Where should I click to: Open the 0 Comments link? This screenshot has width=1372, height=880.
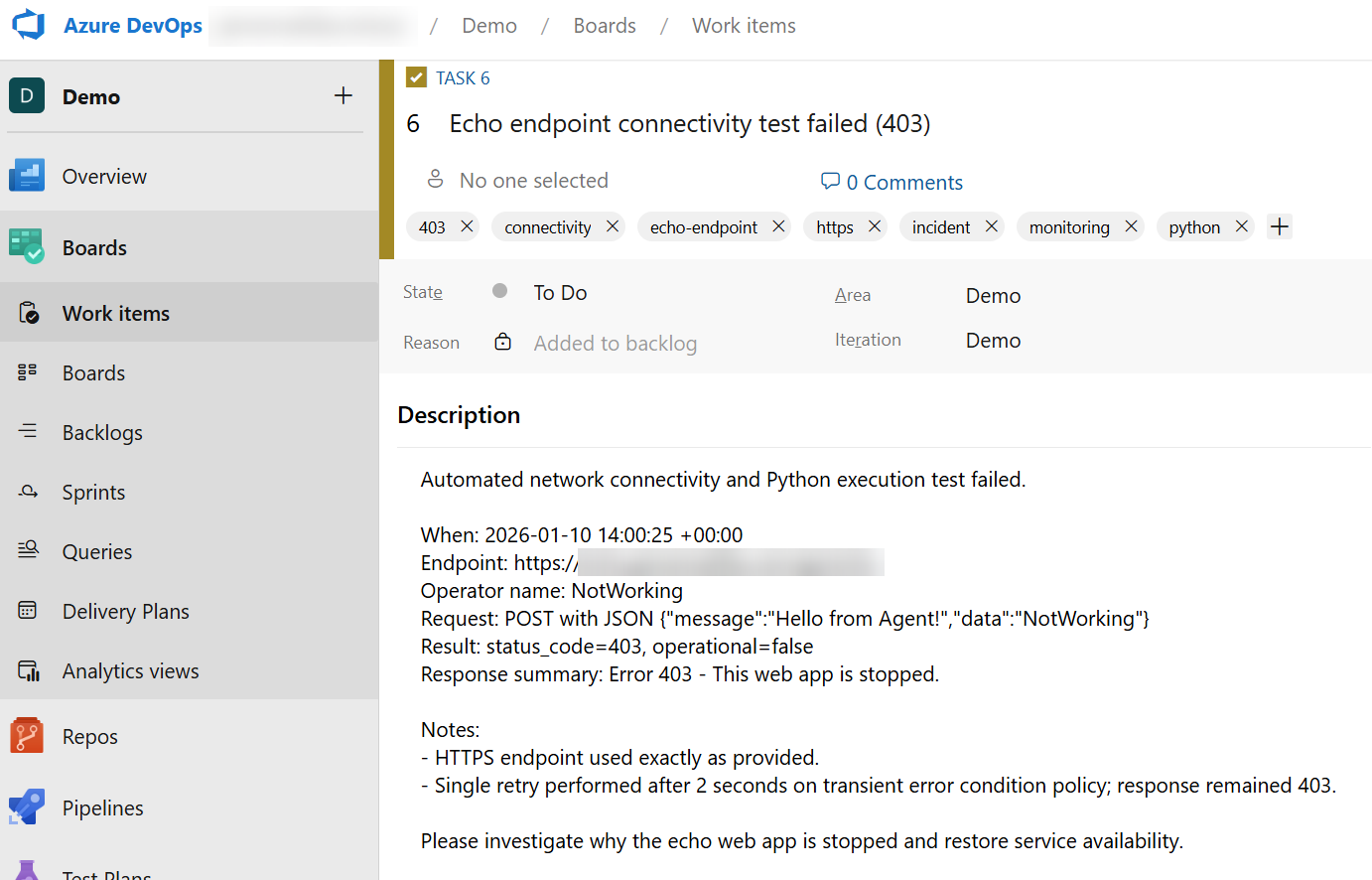[x=892, y=182]
